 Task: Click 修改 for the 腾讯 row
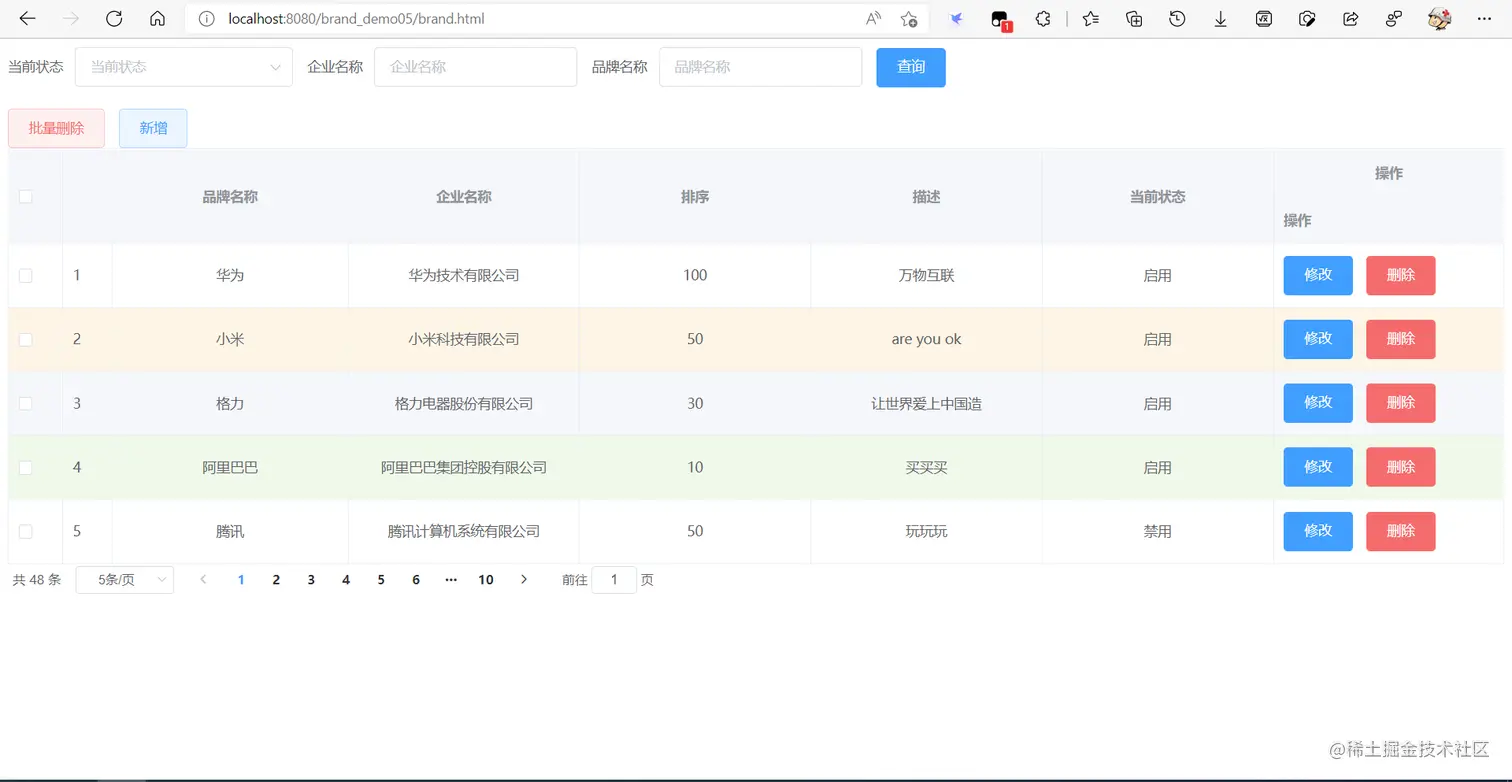click(1318, 531)
